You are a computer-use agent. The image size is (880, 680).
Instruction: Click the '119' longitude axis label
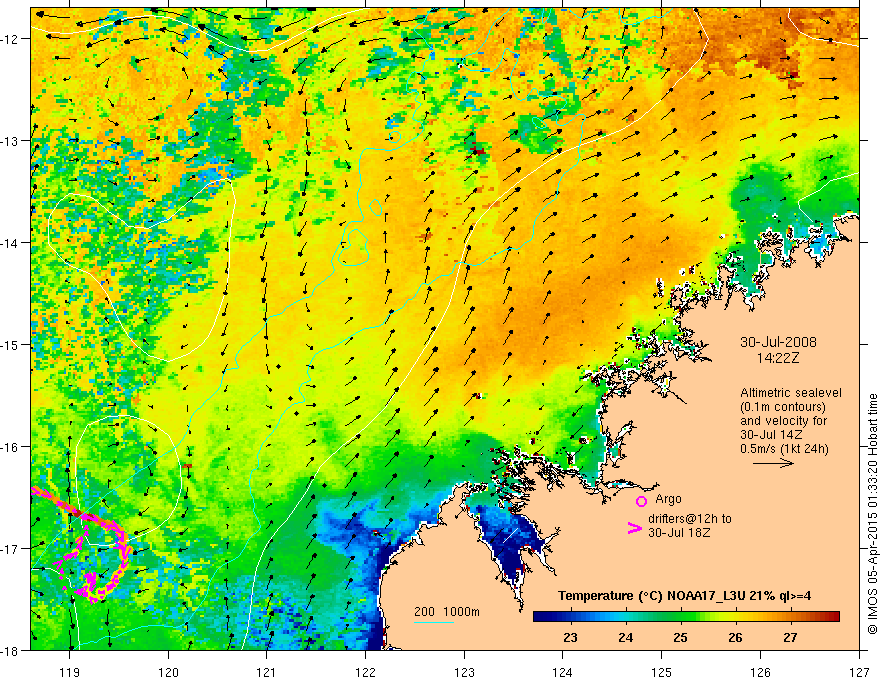coord(70,672)
